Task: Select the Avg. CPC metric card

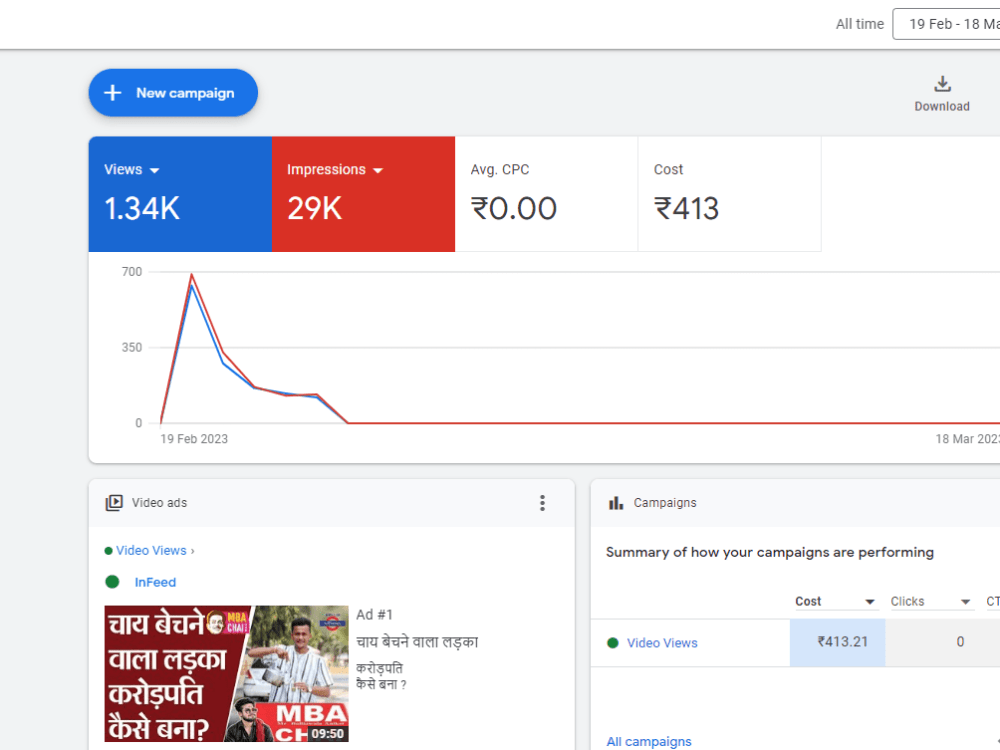Action: [547, 194]
